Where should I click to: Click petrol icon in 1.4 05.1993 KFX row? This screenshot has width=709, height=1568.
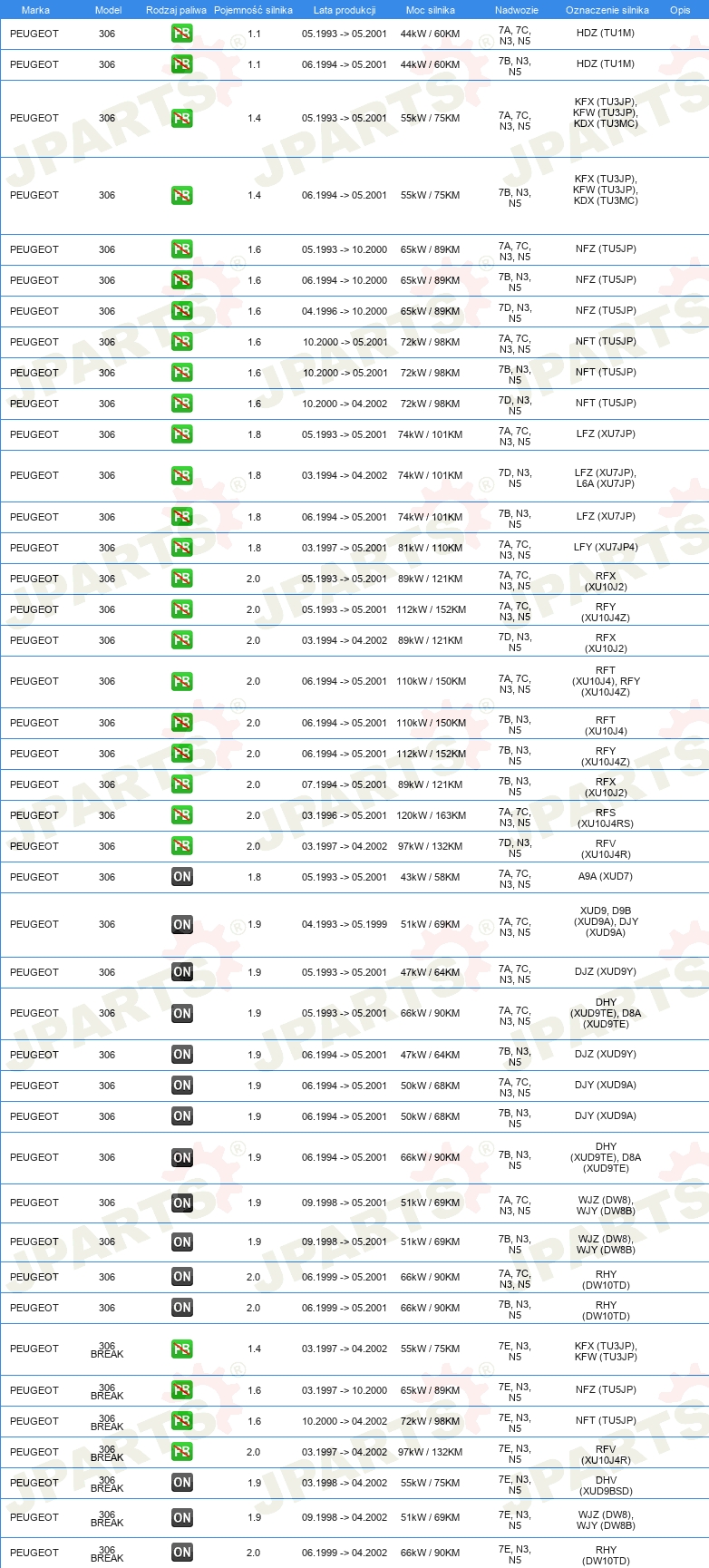click(x=182, y=118)
